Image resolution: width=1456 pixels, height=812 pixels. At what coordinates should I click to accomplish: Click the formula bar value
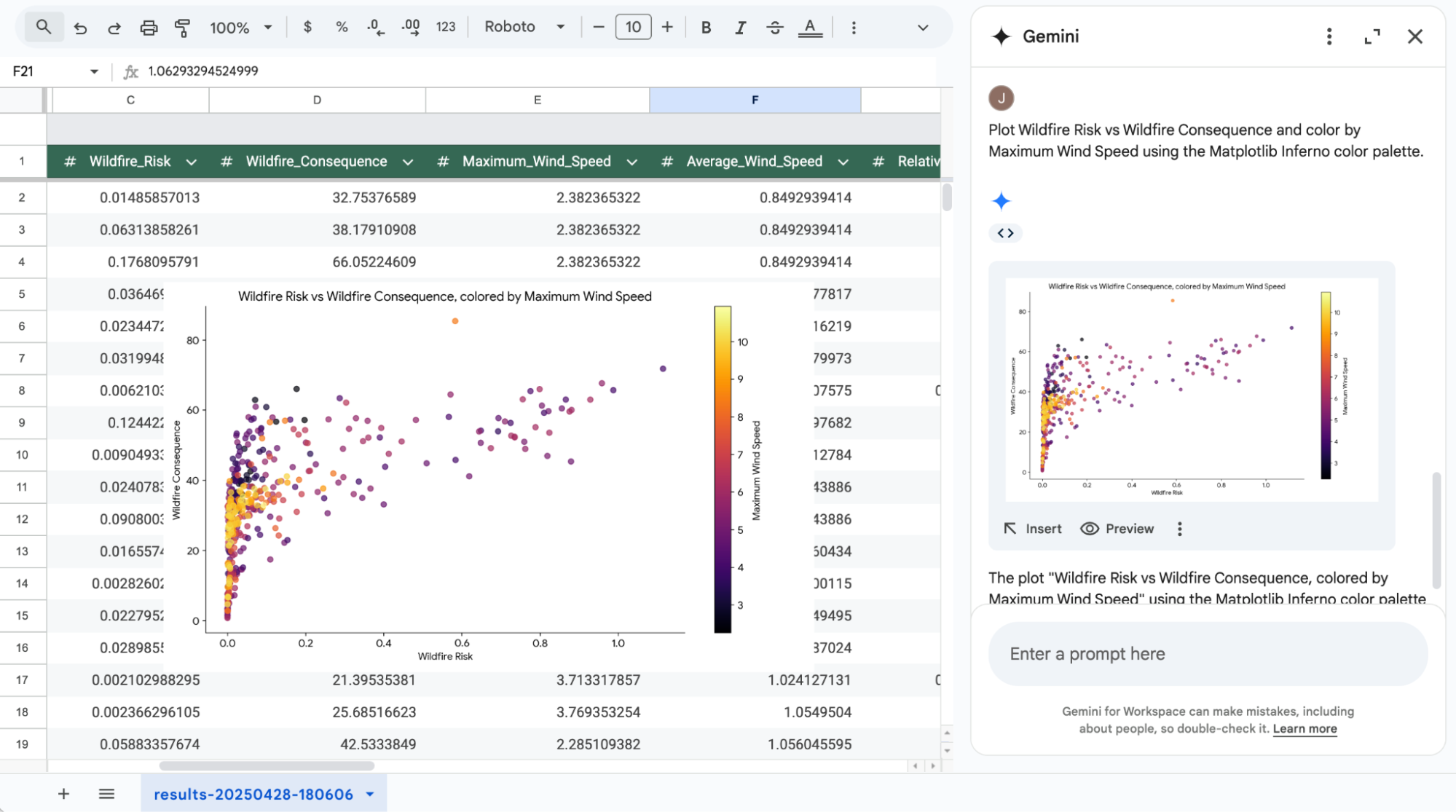click(x=203, y=71)
